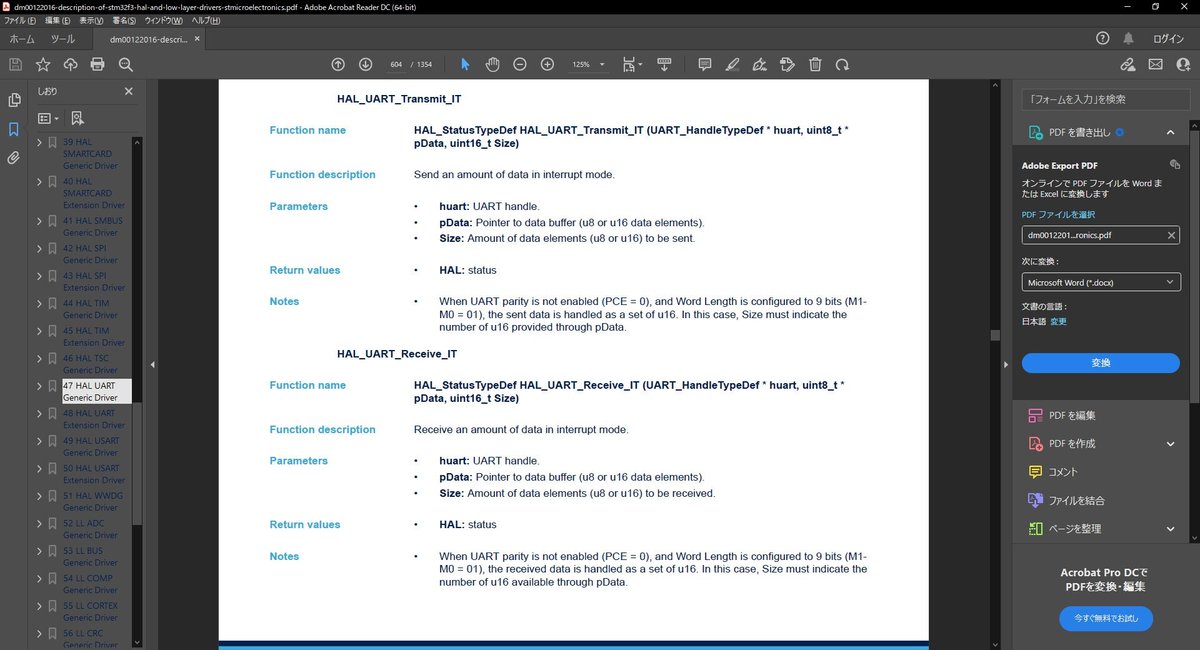Expand the 47 HAL UART bookmark
This screenshot has width=1200, height=650.
pyautogui.click(x=39, y=385)
